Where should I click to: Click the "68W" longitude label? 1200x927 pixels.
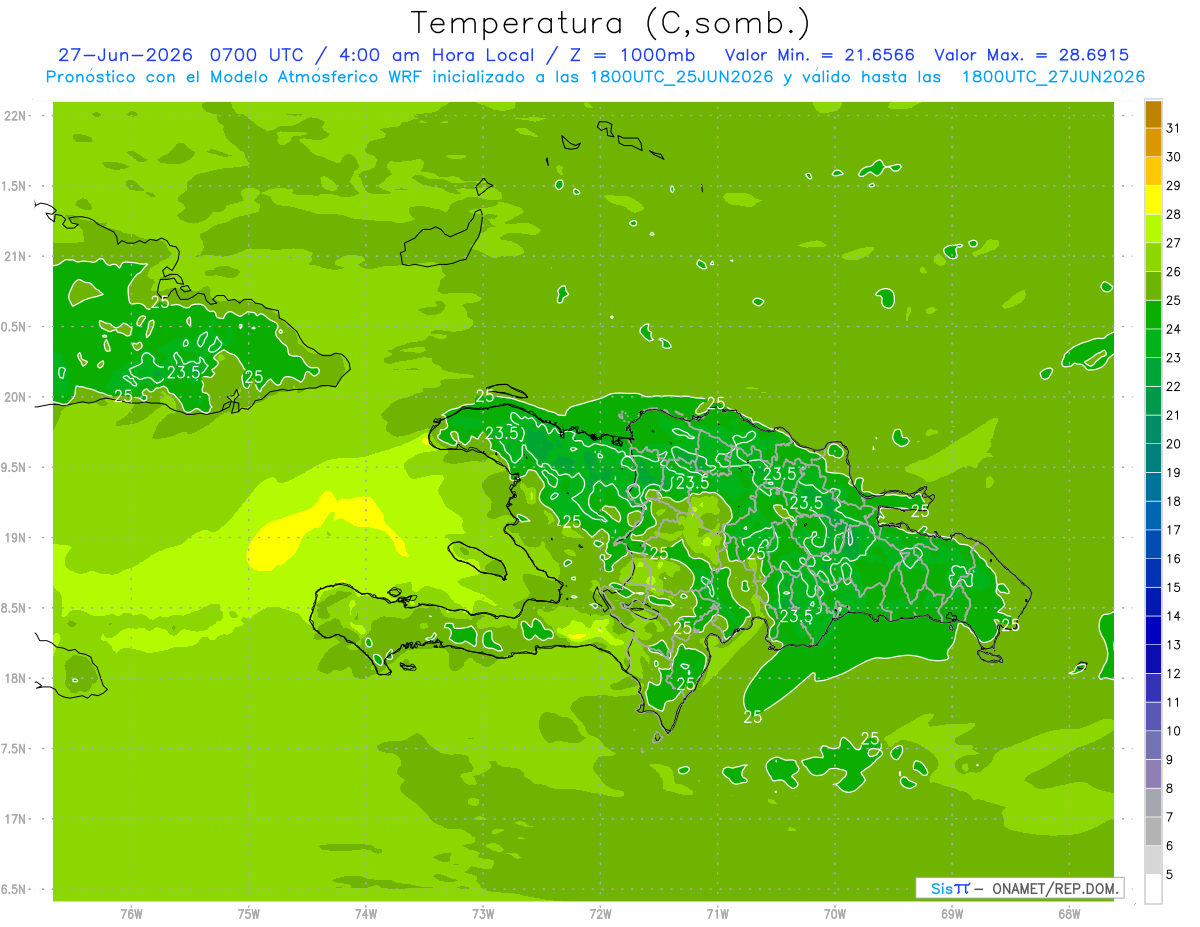(x=1069, y=914)
